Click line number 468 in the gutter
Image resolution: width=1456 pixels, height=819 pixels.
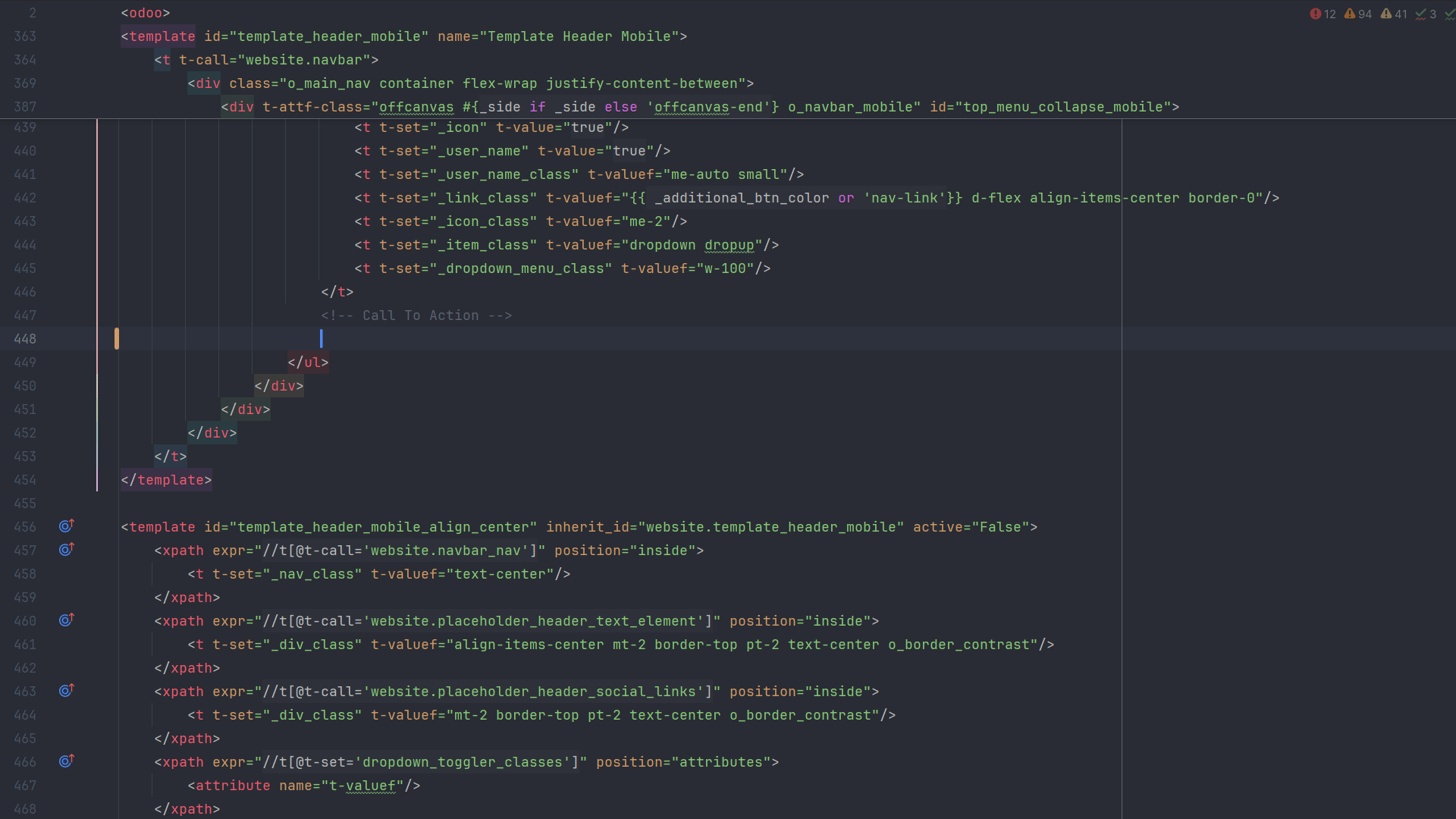point(25,809)
